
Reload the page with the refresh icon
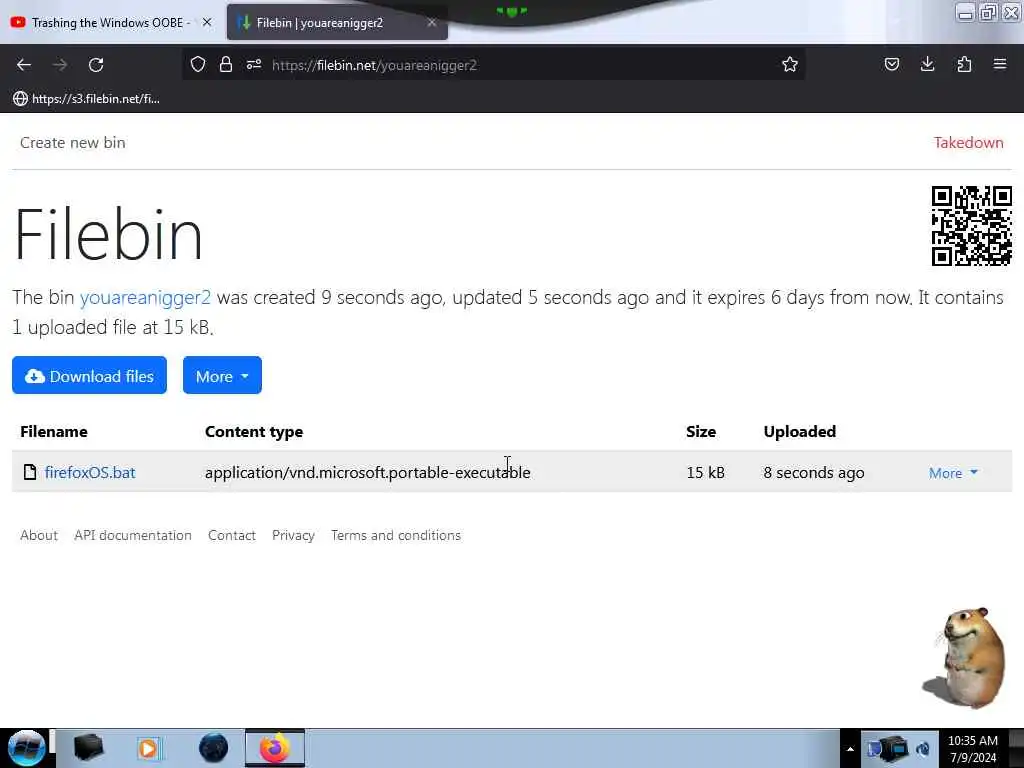(96, 65)
